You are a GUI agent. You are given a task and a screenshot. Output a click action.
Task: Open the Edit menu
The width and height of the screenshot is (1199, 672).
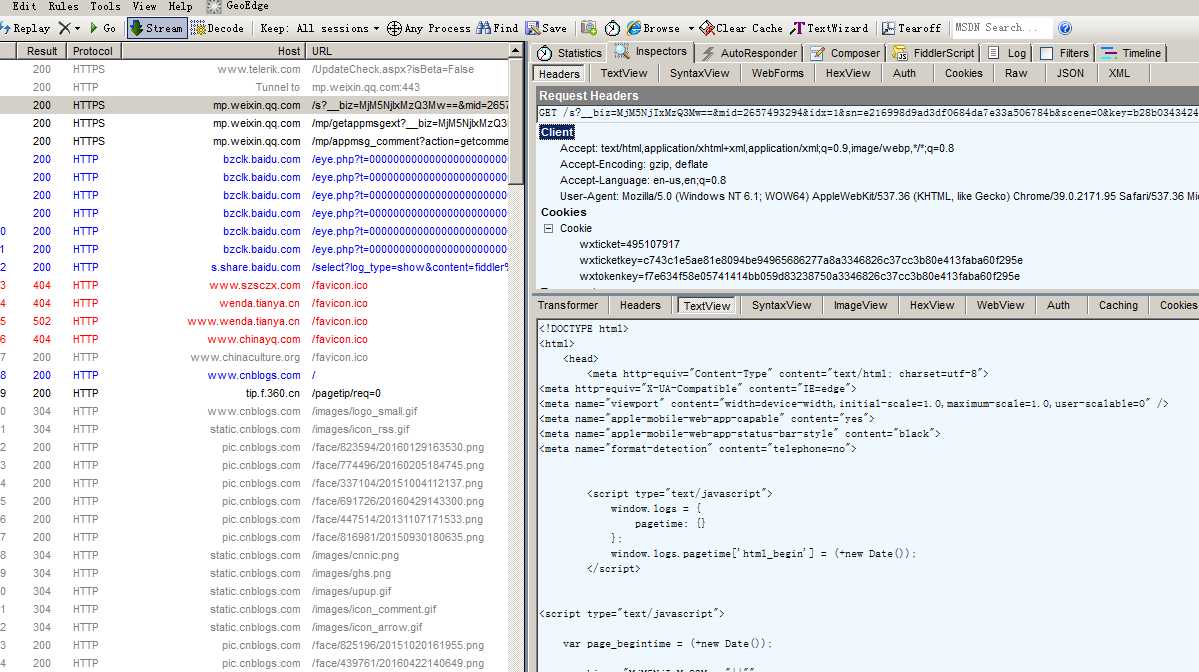[24, 6]
